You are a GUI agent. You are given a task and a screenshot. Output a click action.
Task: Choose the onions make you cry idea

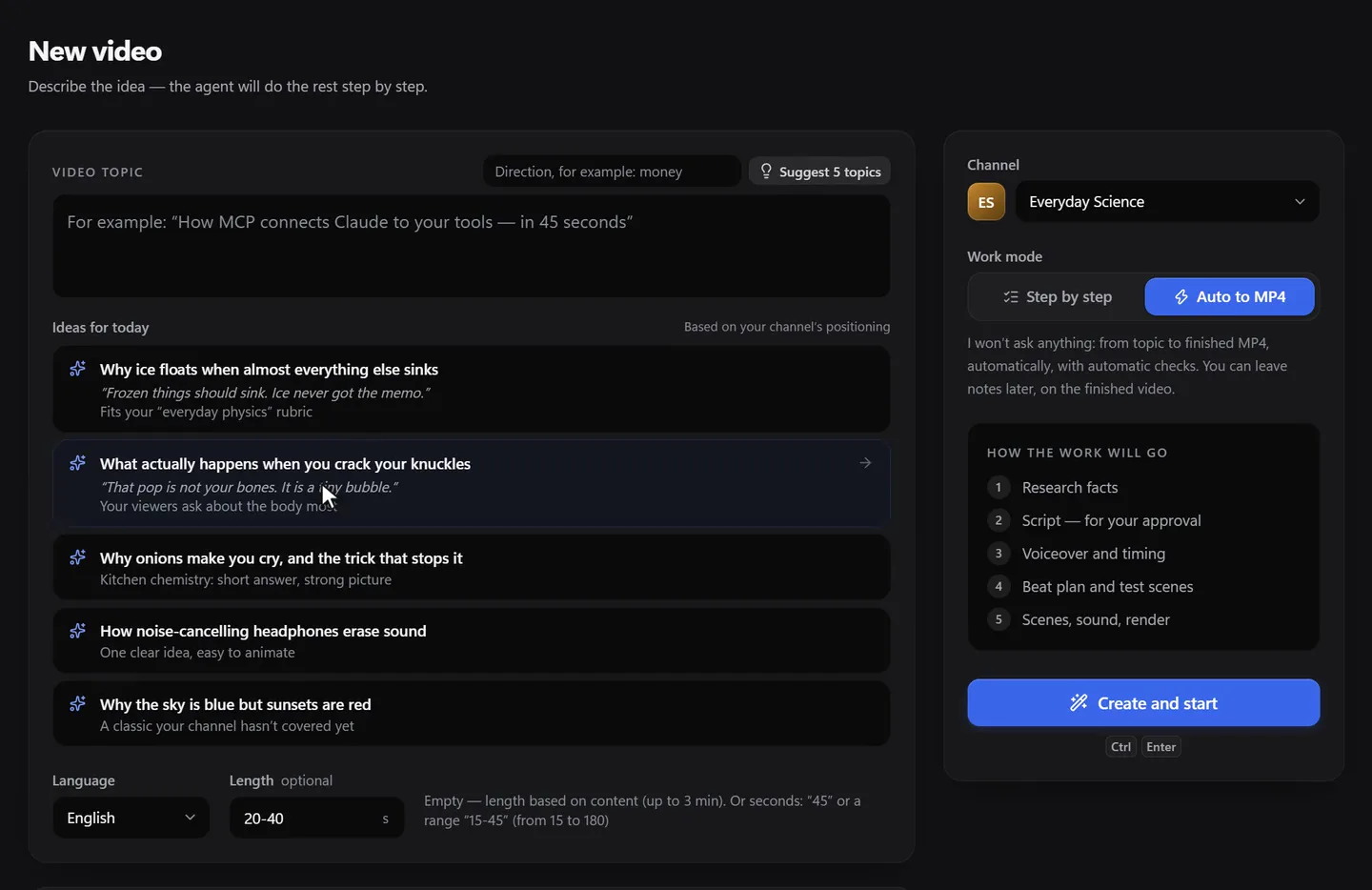click(472, 567)
